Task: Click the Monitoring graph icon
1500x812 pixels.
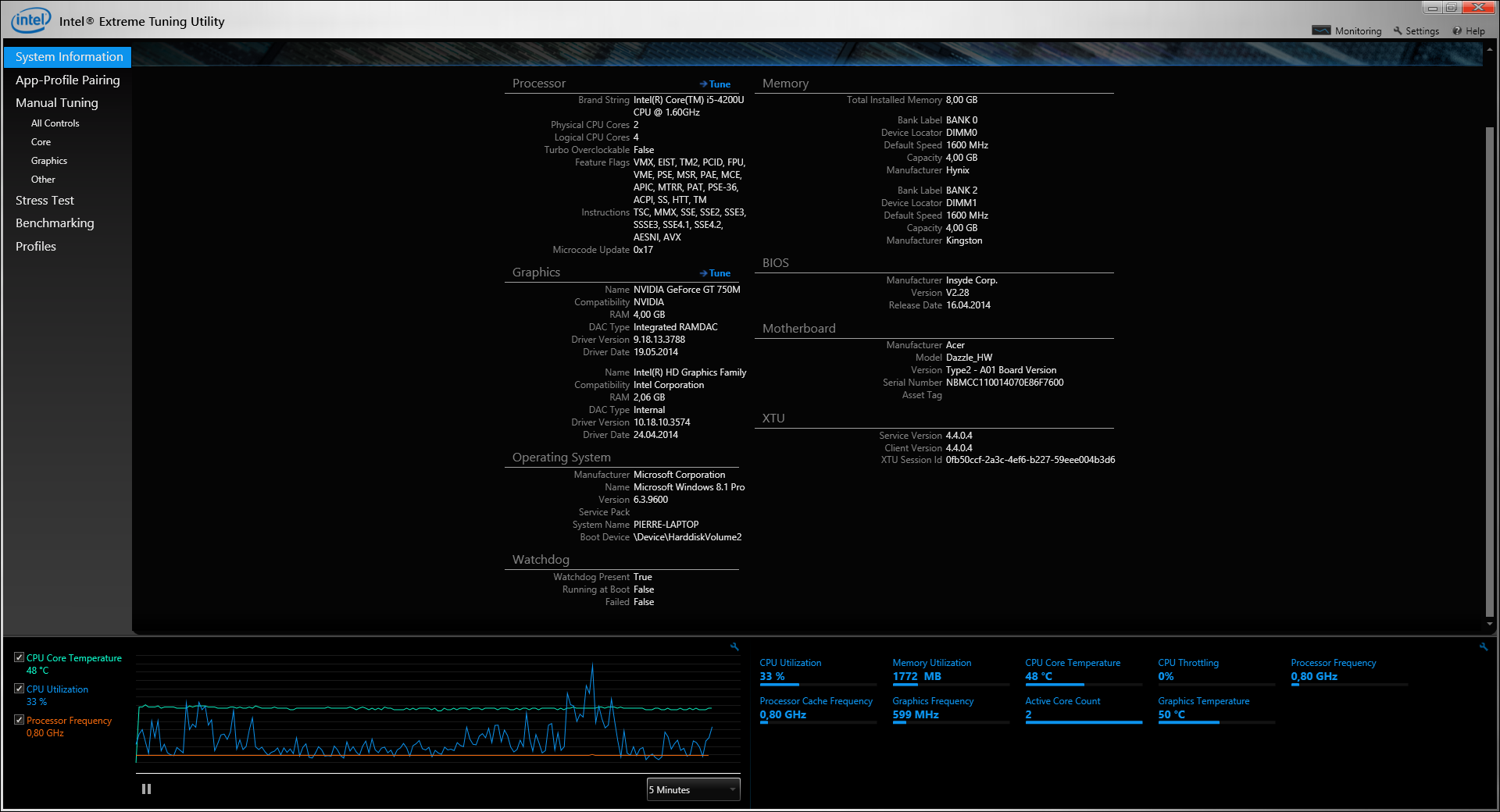Action: click(x=1321, y=30)
